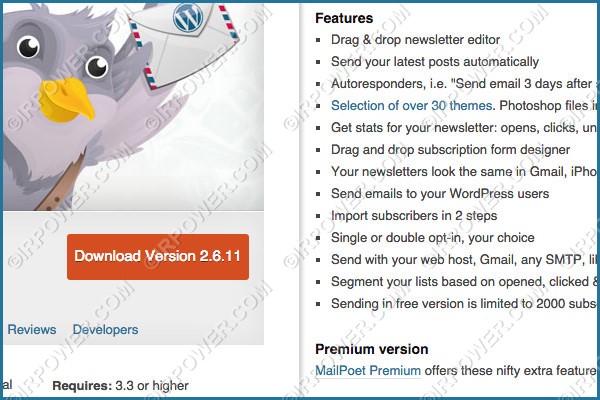Click the Send your latest posts automatically line
Viewport: 600px width, 400px height.
[435, 62]
